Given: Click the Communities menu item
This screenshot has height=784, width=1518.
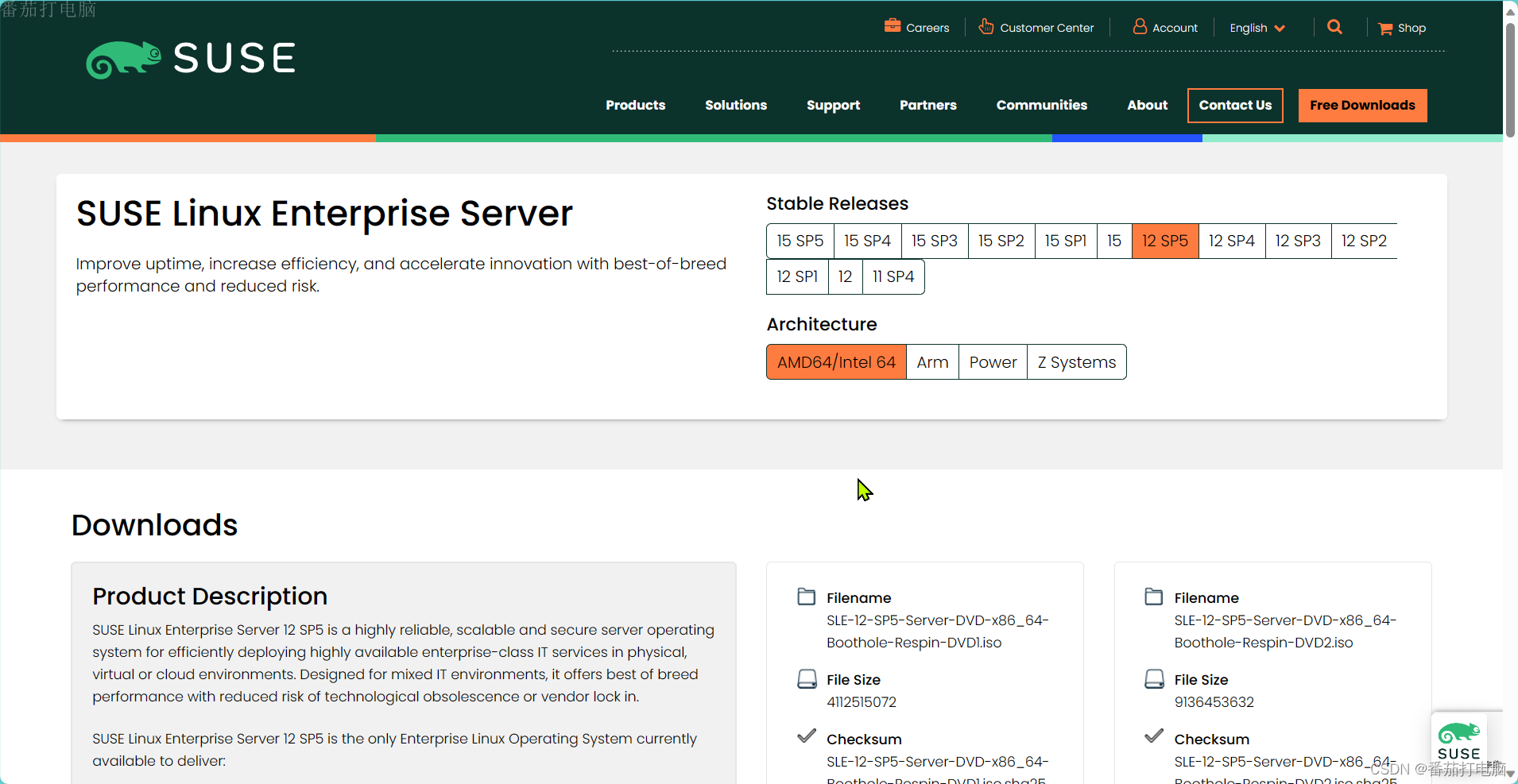Looking at the screenshot, I should [x=1041, y=105].
